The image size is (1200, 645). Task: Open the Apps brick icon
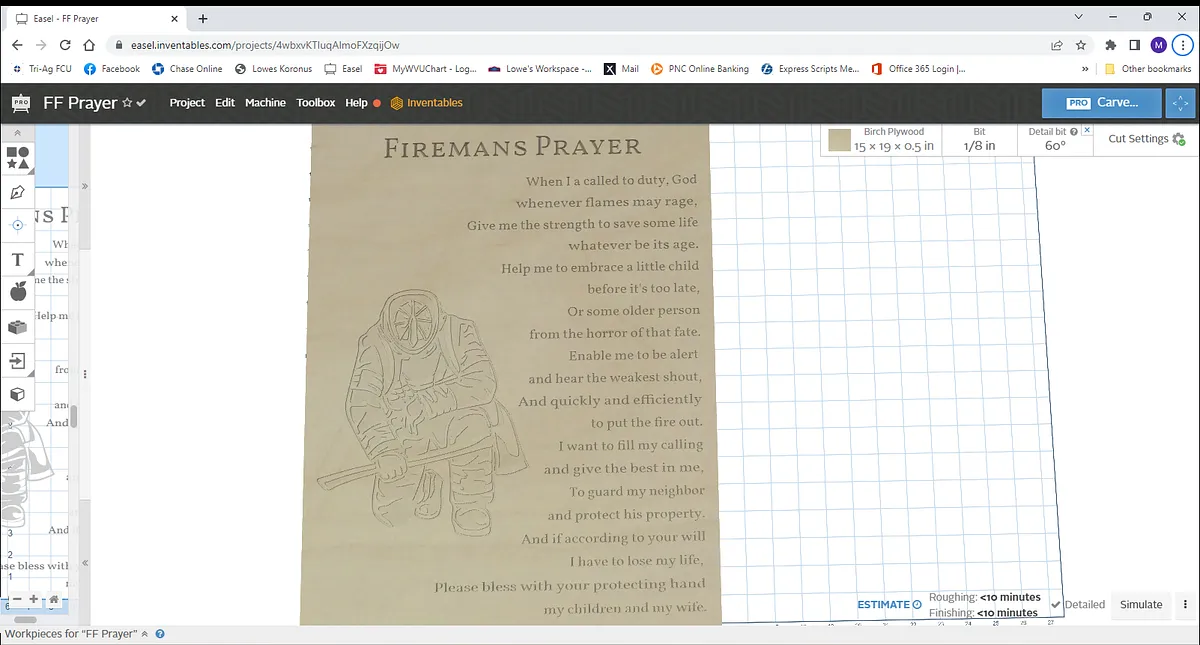(18, 327)
